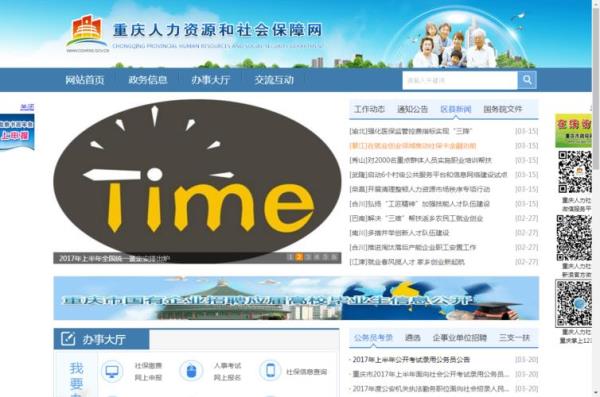The image size is (600, 397).
Task: Open the [合川] 工匠精神 news headline
Action: pyautogui.click(x=419, y=204)
